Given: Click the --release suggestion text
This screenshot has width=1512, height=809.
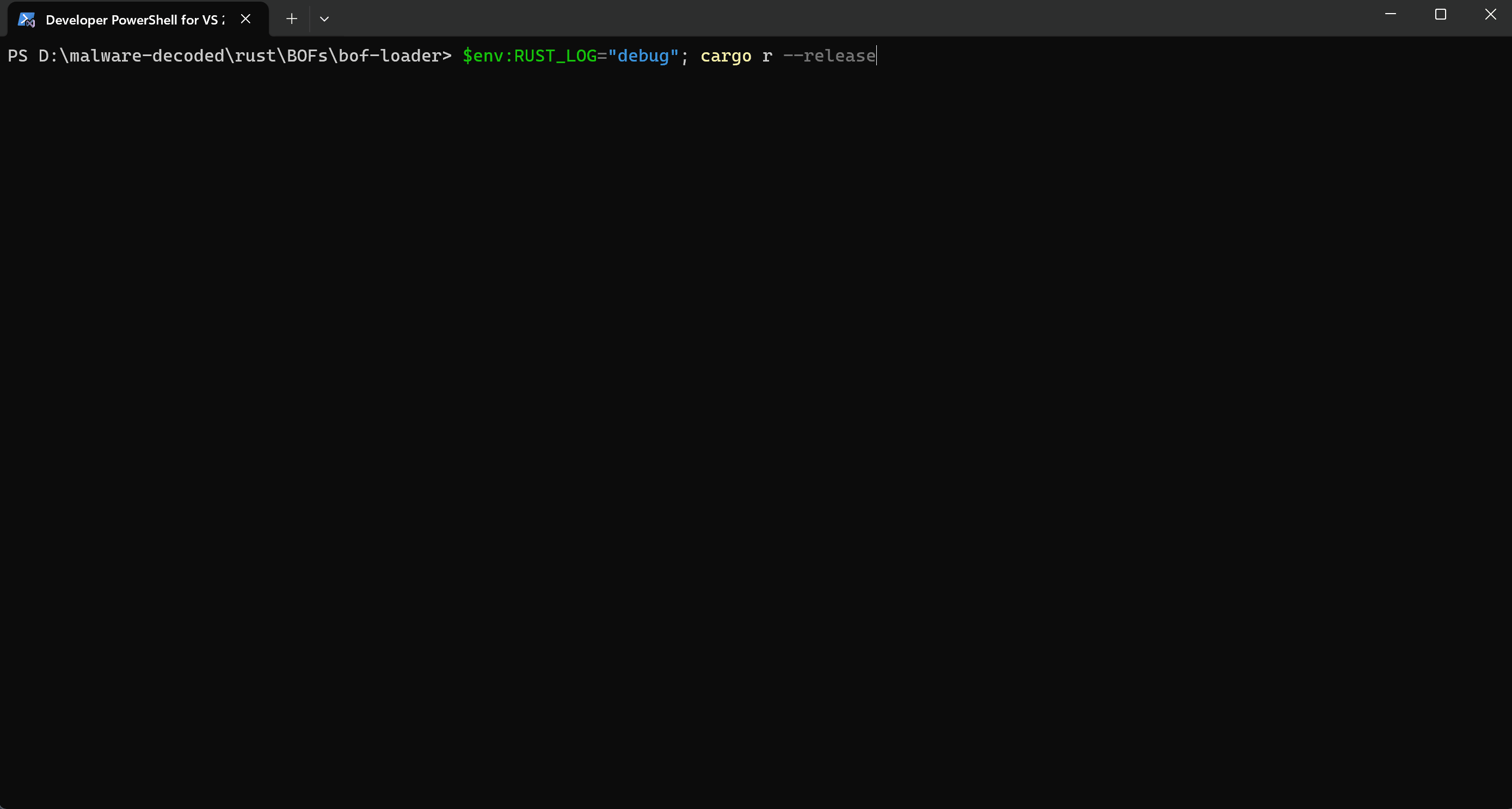Looking at the screenshot, I should click(x=829, y=56).
